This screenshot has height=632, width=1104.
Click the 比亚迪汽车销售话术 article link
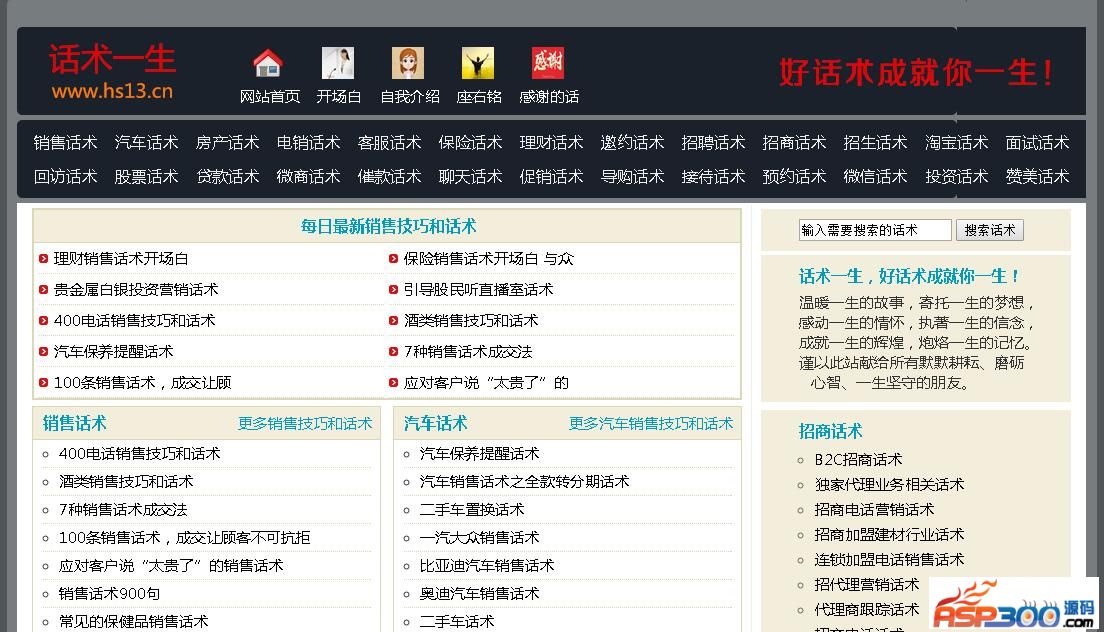(486, 566)
